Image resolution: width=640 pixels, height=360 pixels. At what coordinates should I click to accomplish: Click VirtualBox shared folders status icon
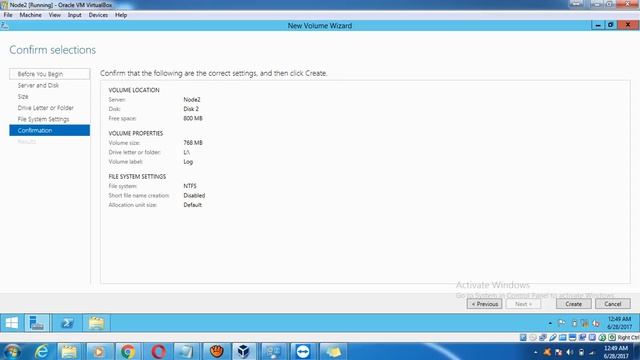click(563, 338)
